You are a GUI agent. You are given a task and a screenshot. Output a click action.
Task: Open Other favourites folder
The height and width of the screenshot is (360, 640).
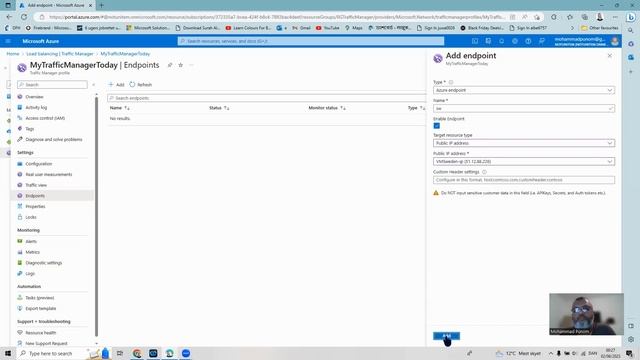[600, 28]
